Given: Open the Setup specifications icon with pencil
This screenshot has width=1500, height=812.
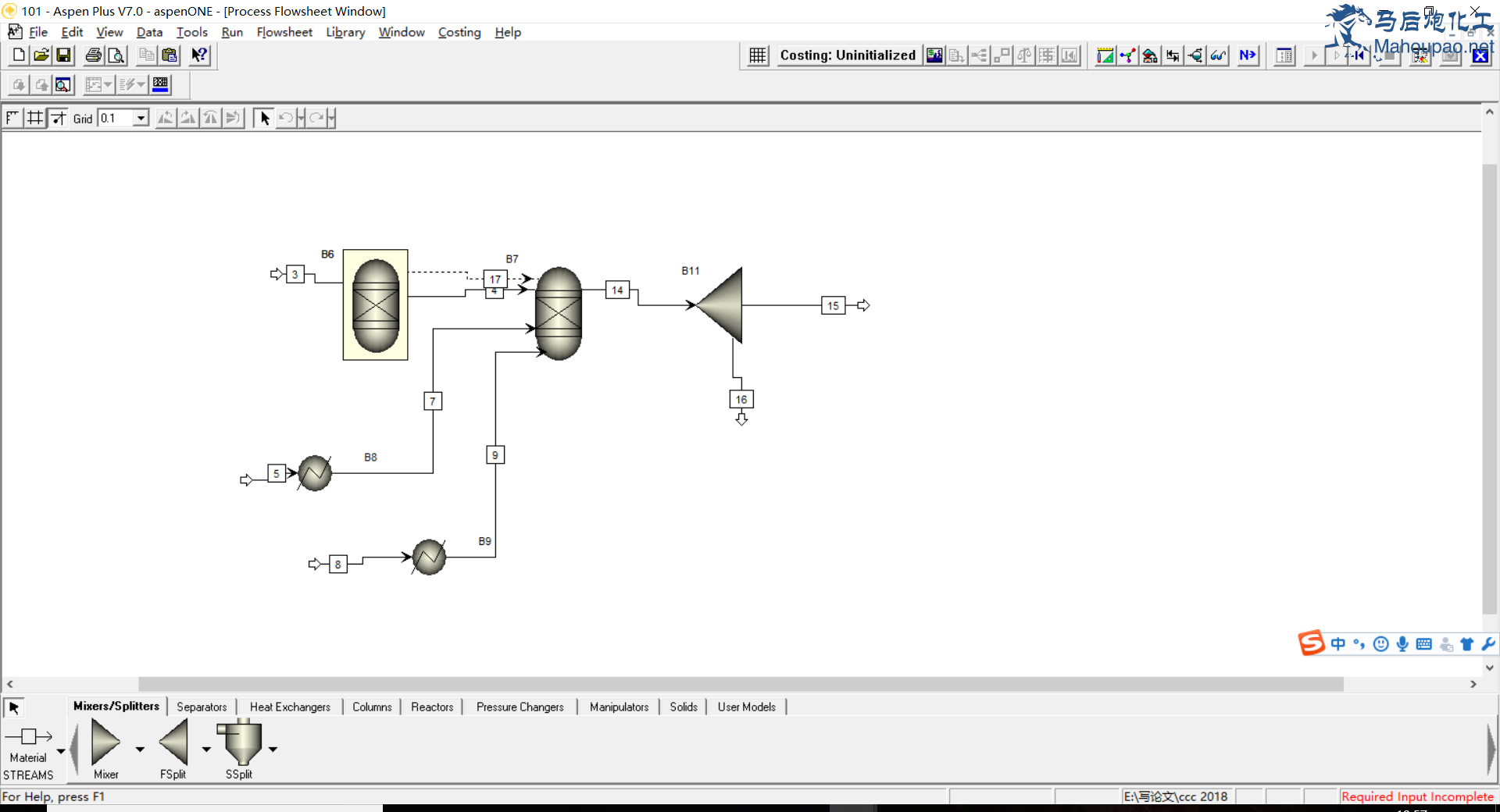Looking at the screenshot, I should tap(1105, 55).
